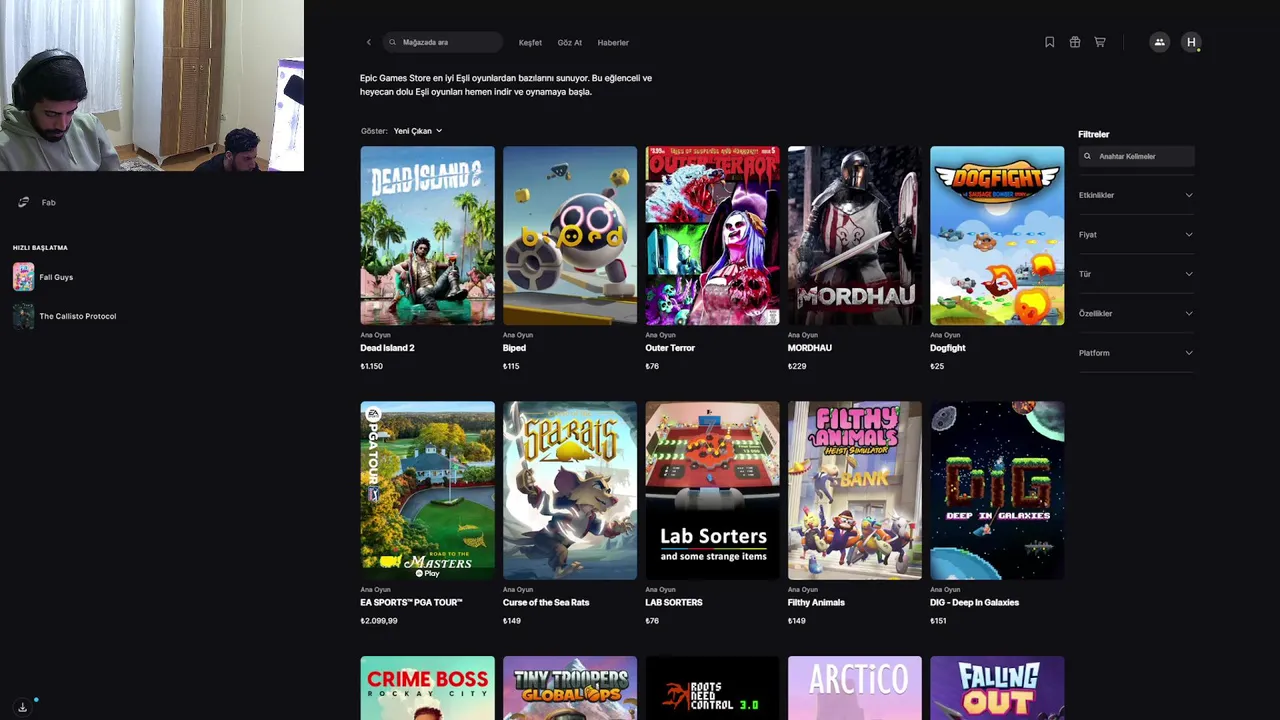The image size is (1280, 720).
Task: Open the gift icon in header
Action: (1075, 42)
